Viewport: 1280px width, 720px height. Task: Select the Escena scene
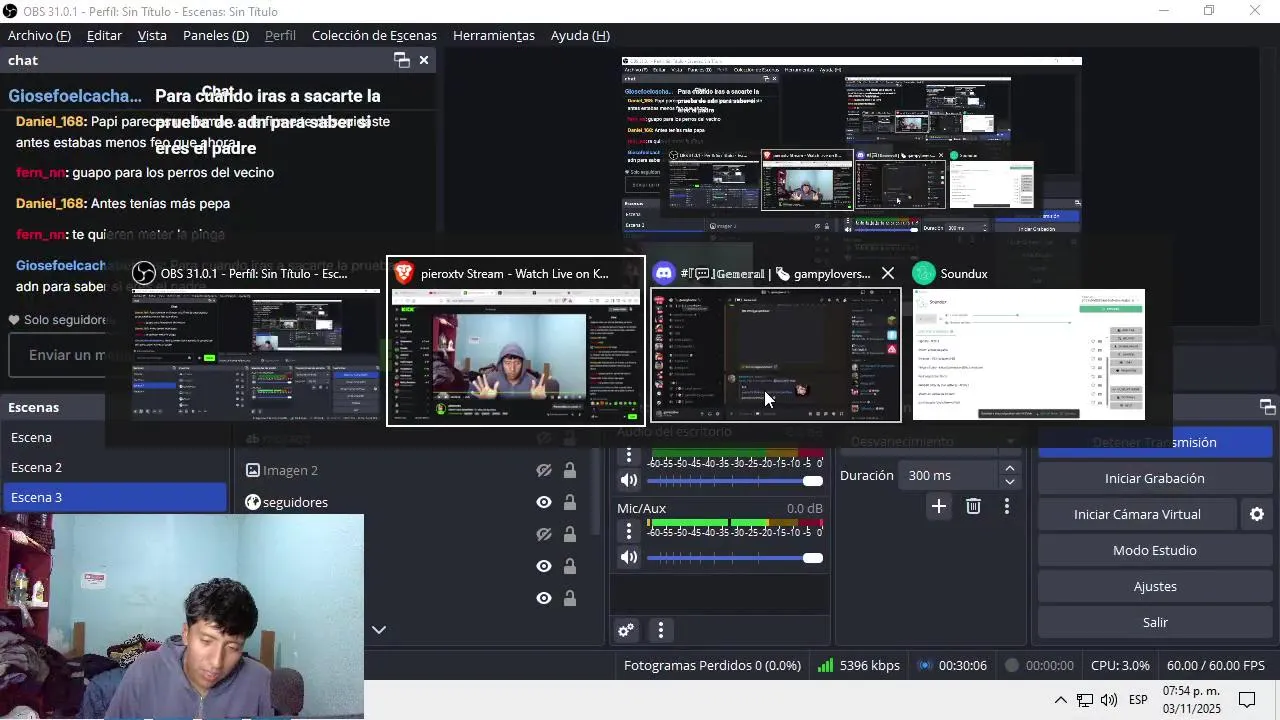(116, 437)
